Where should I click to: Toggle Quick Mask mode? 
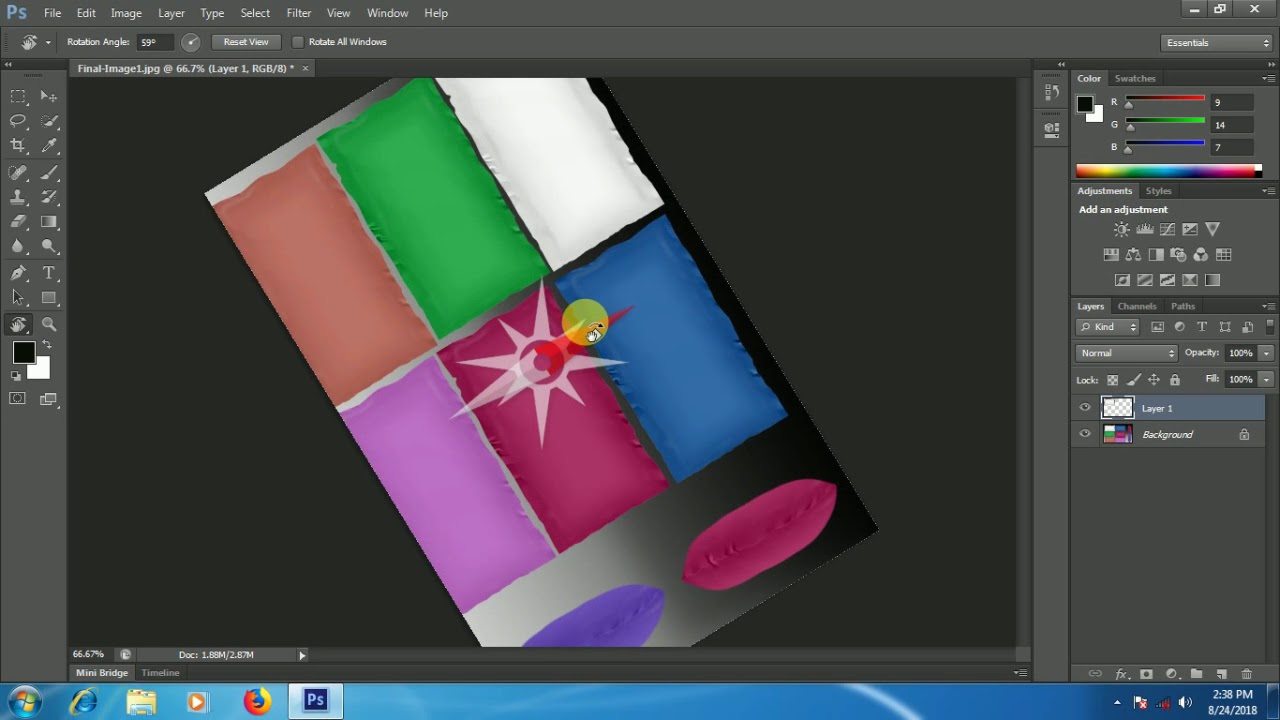click(x=17, y=398)
